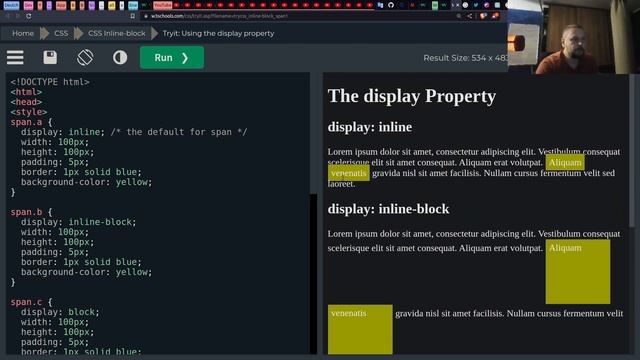Click the large inline-block yellow 'venenatis' box
This screenshot has height=360, width=640.
coord(360,329)
